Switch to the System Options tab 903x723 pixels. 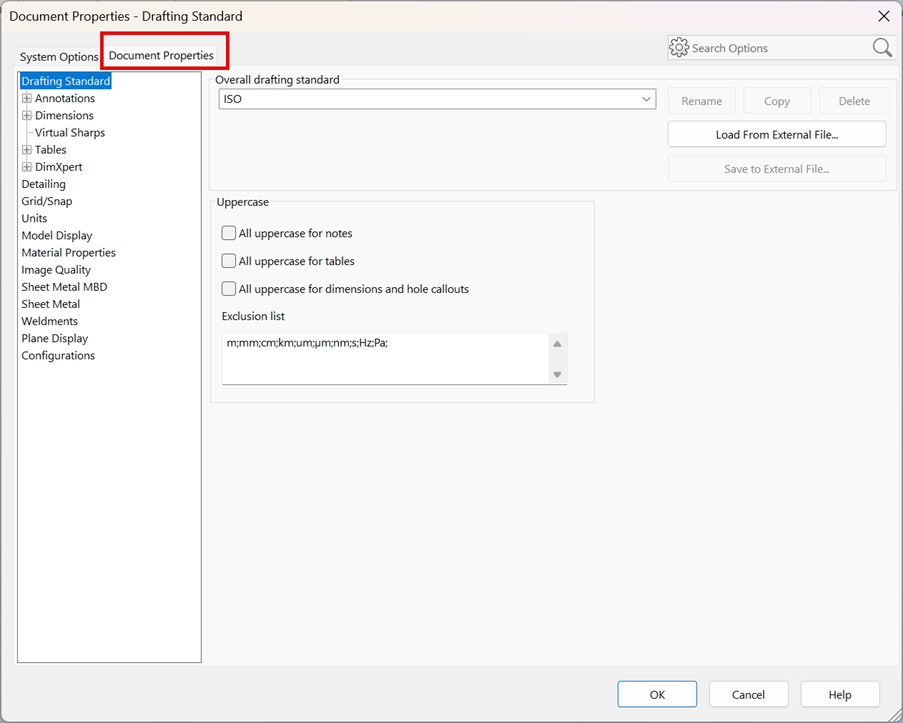coord(59,56)
